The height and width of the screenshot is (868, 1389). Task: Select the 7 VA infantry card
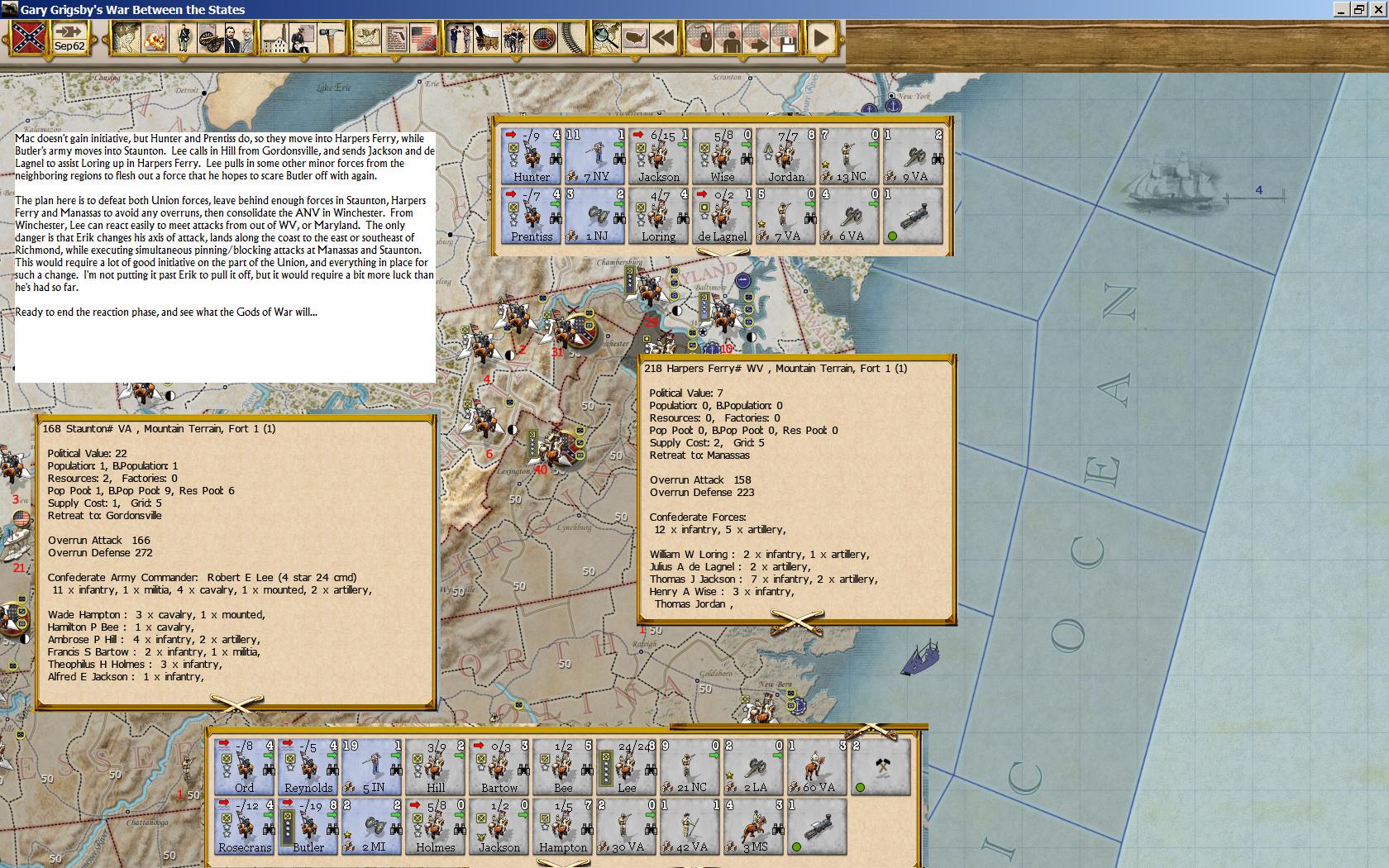click(786, 216)
